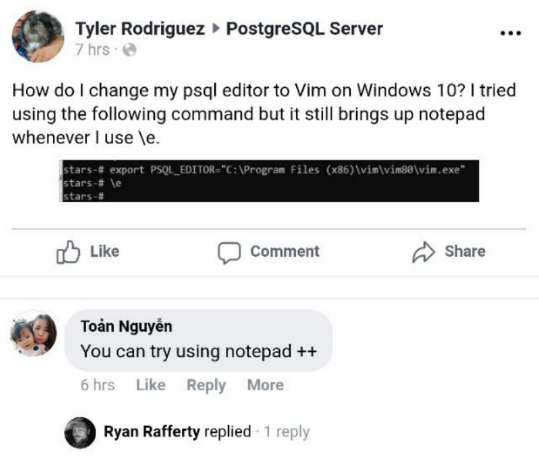
Task: Click the thumbs-up Like icon on post
Action: click(x=68, y=252)
